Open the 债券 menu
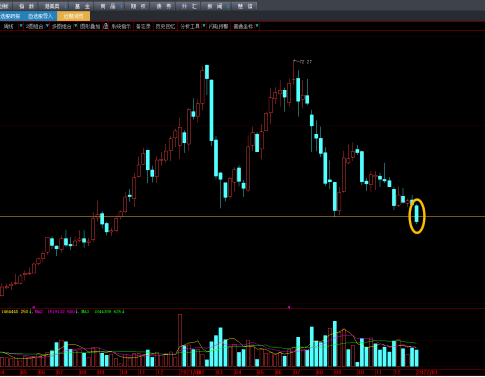This screenshot has height=377, width=485. pos(163,6)
